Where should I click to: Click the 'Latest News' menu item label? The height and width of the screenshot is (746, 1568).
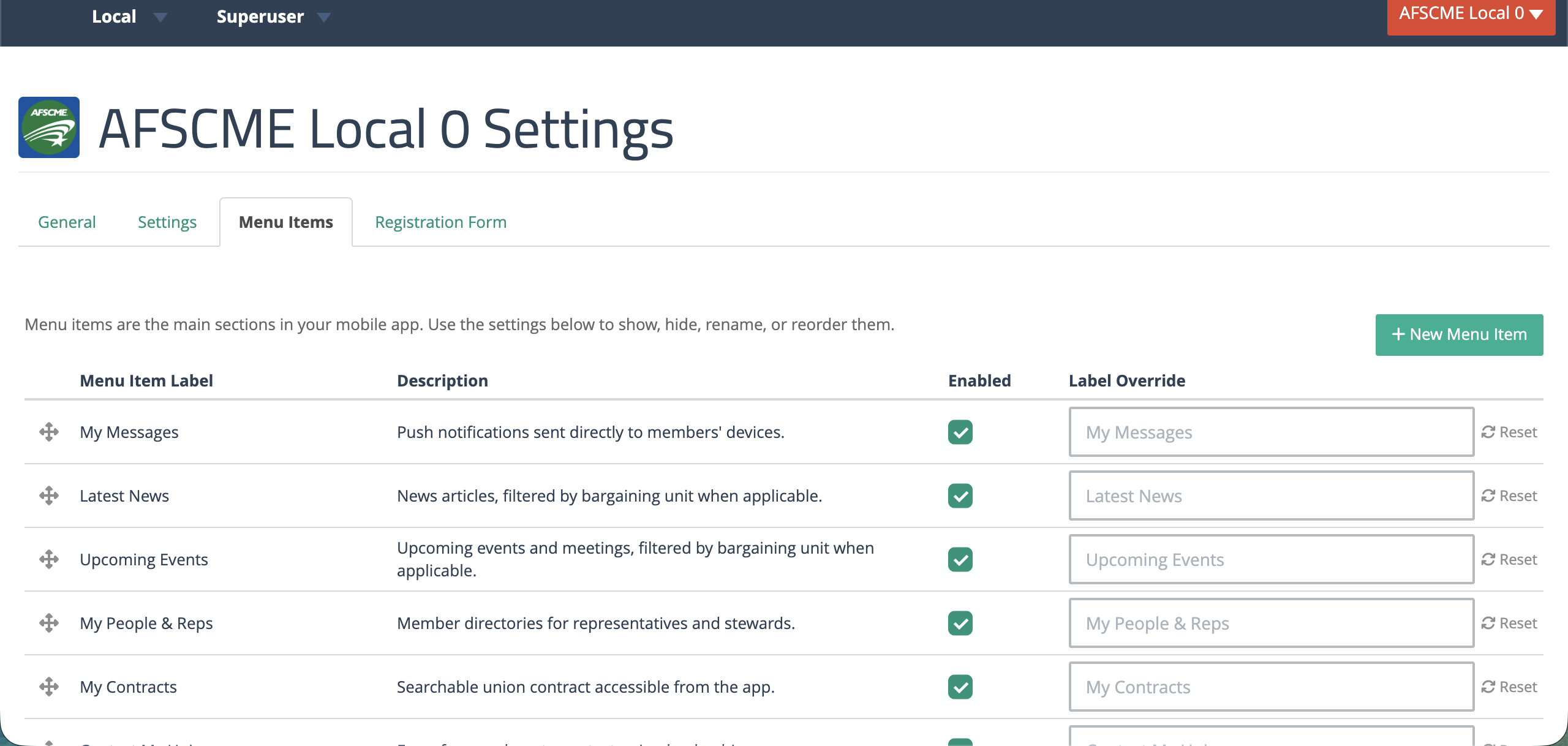point(124,495)
